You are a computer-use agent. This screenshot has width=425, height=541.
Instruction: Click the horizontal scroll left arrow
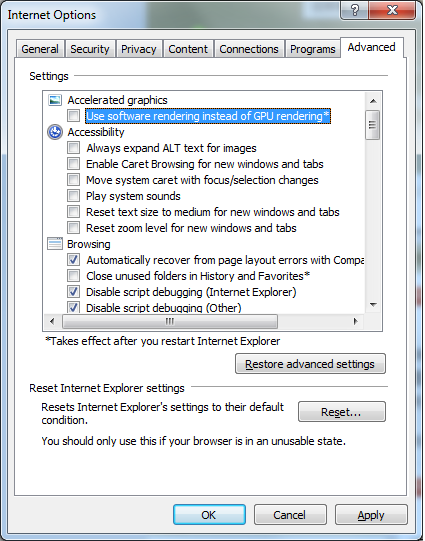click(x=52, y=322)
